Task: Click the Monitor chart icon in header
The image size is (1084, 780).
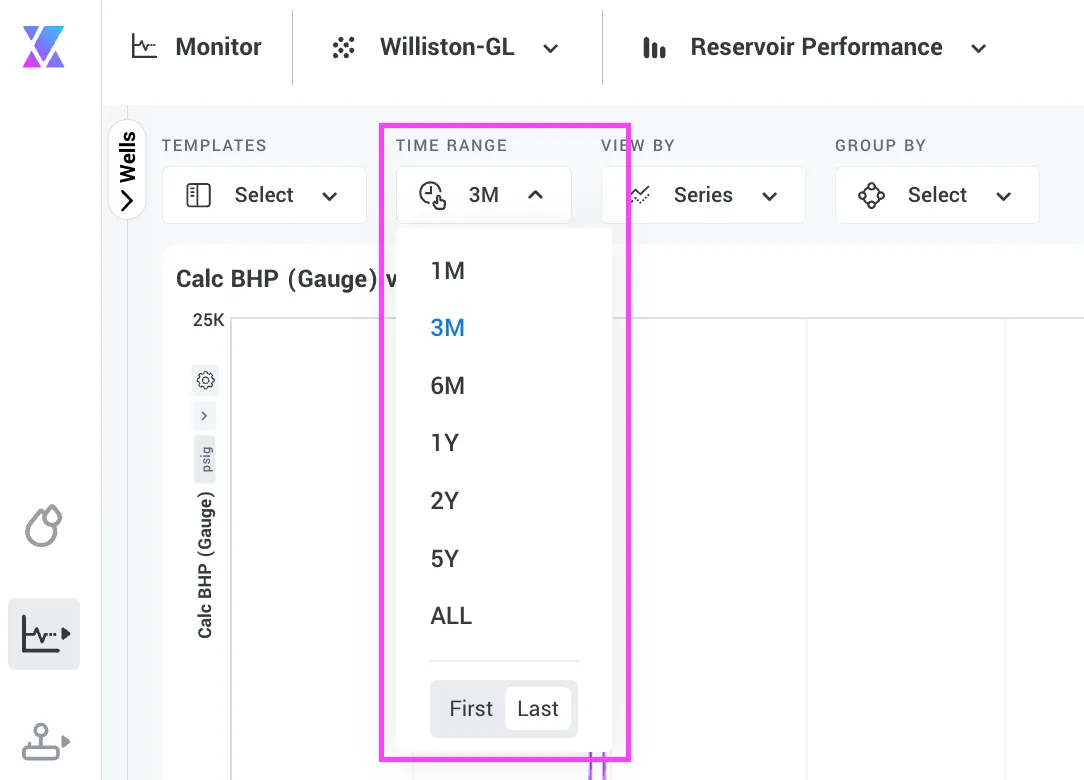Action: tap(144, 46)
